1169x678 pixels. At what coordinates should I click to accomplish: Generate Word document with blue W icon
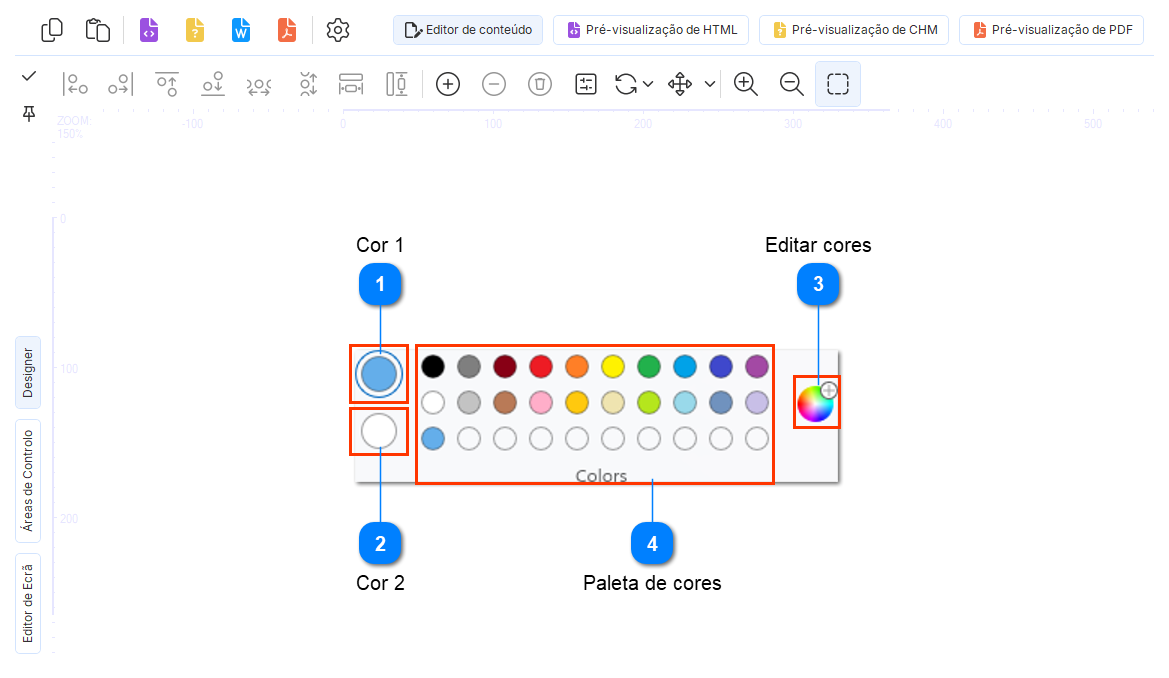[241, 30]
